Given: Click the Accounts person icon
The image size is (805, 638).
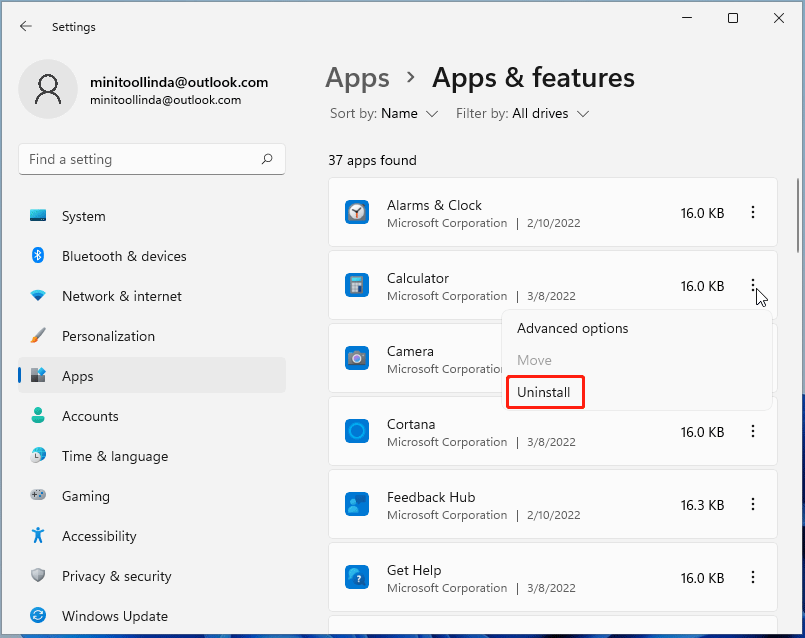Looking at the screenshot, I should point(38,415).
